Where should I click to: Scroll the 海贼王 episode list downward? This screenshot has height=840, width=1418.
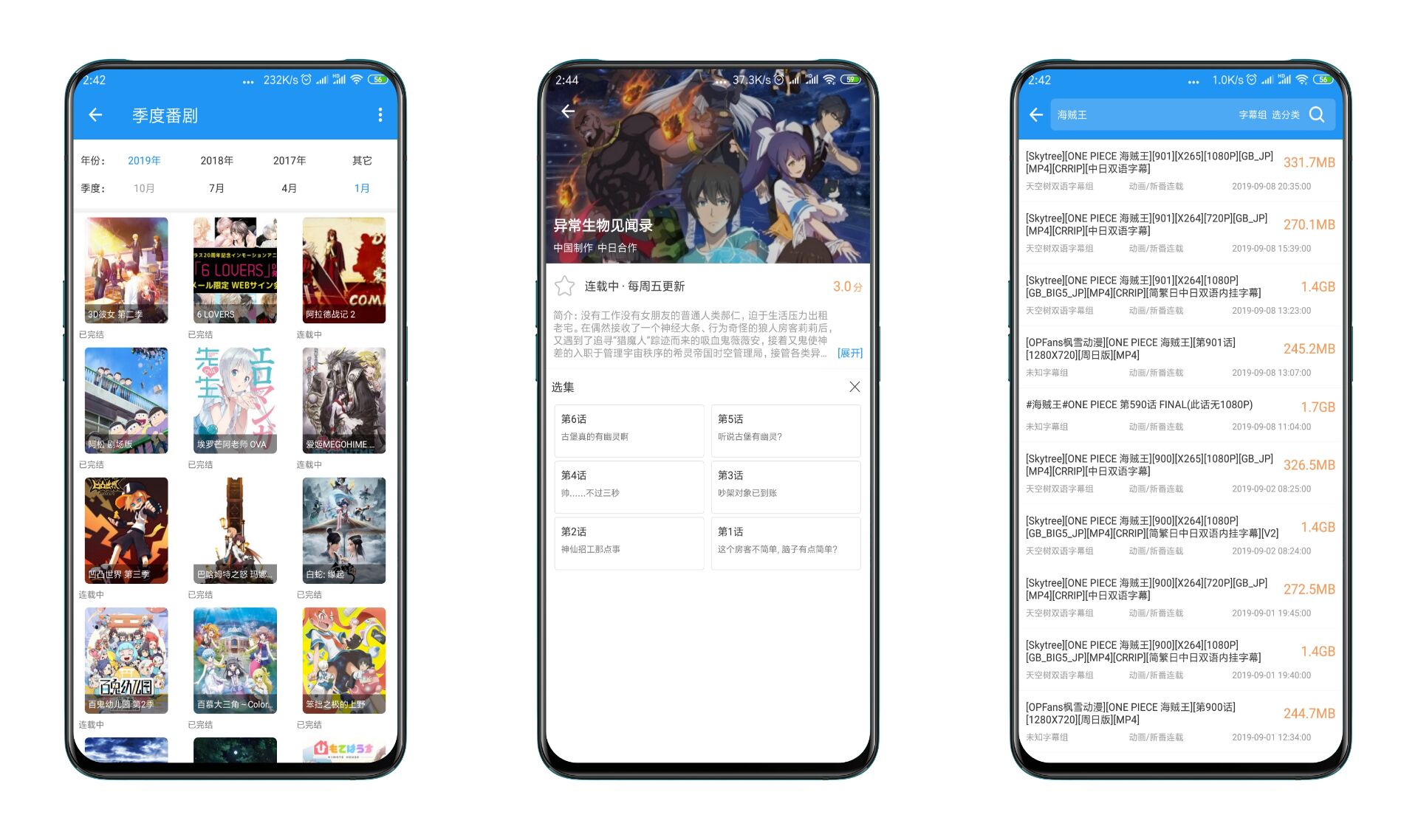(1183, 450)
